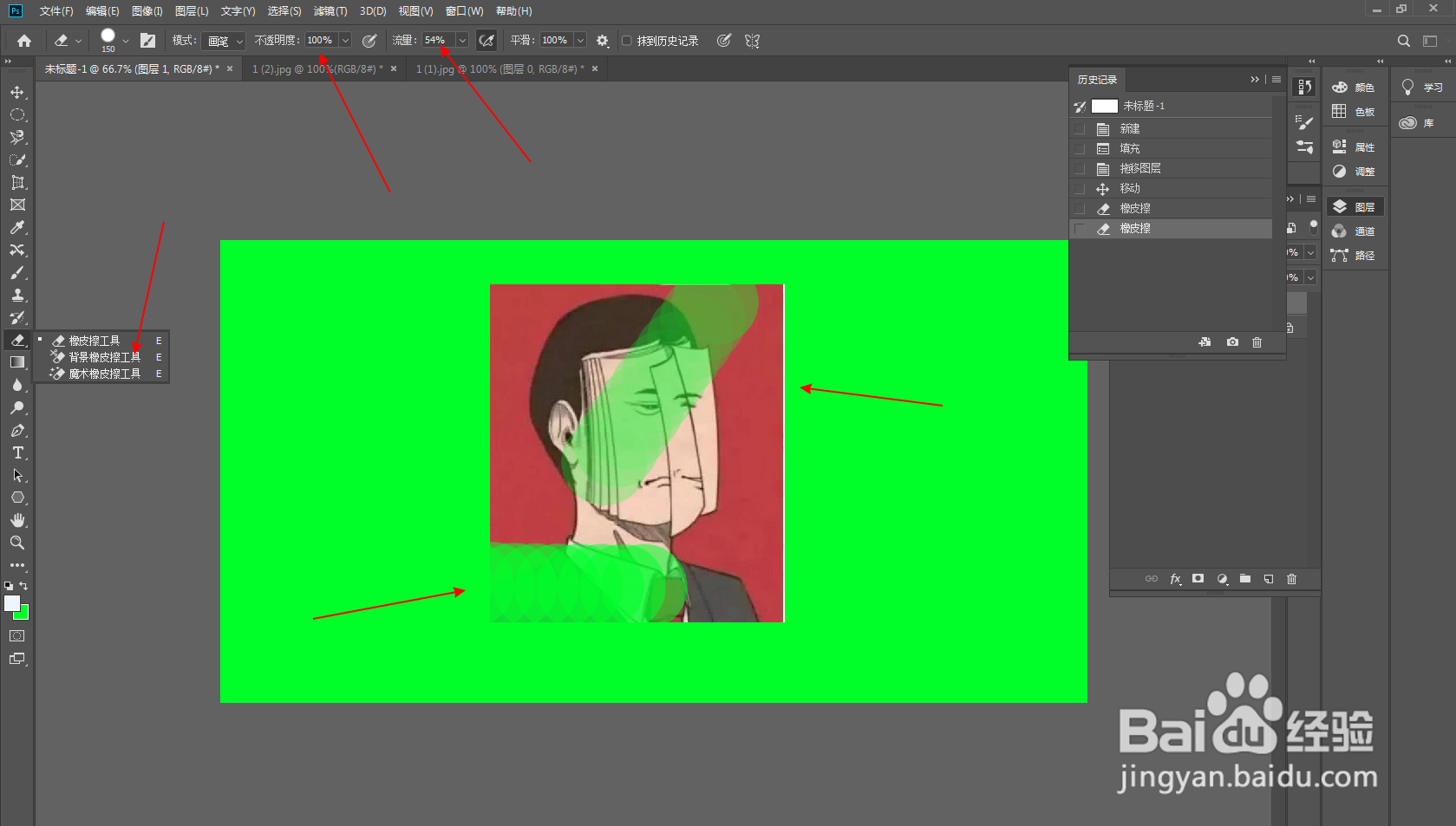
Task: Click the foreground color swatch
Action: coord(11,603)
